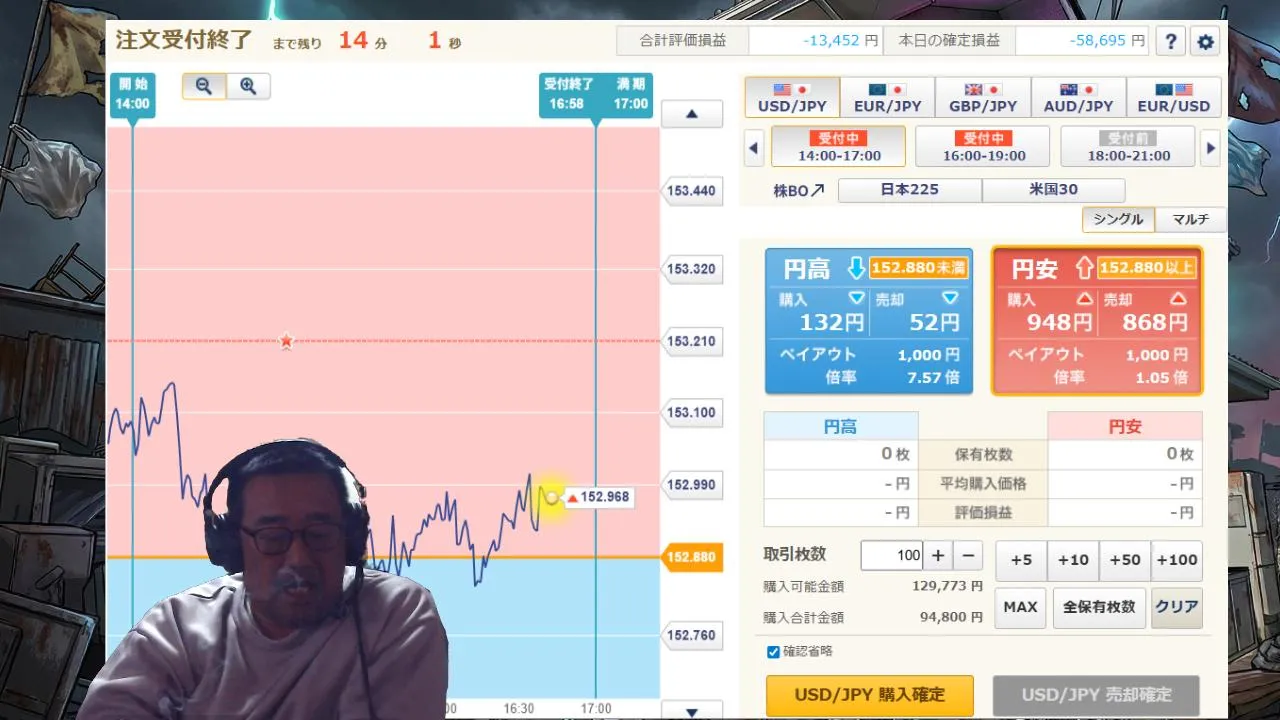Click 円安 purchase price up triangle

point(1084,298)
